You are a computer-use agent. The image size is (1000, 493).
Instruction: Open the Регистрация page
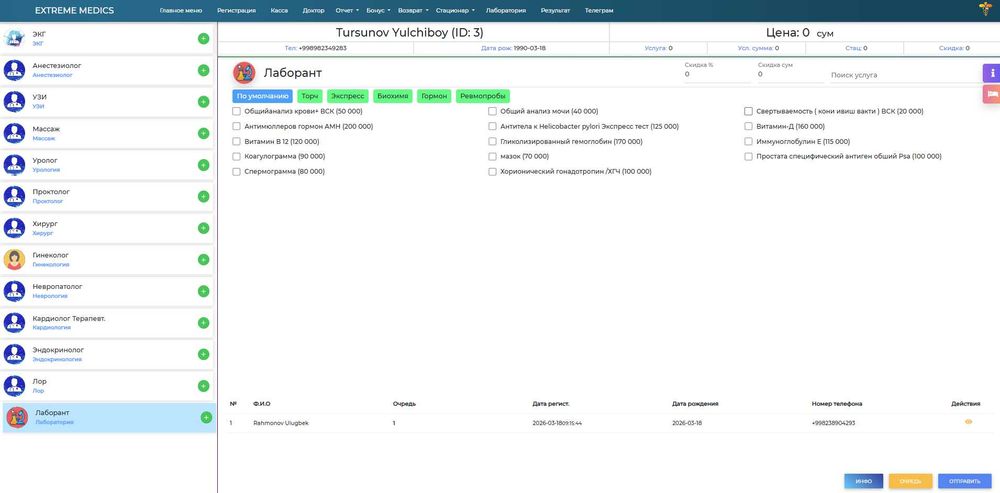pyautogui.click(x=237, y=11)
